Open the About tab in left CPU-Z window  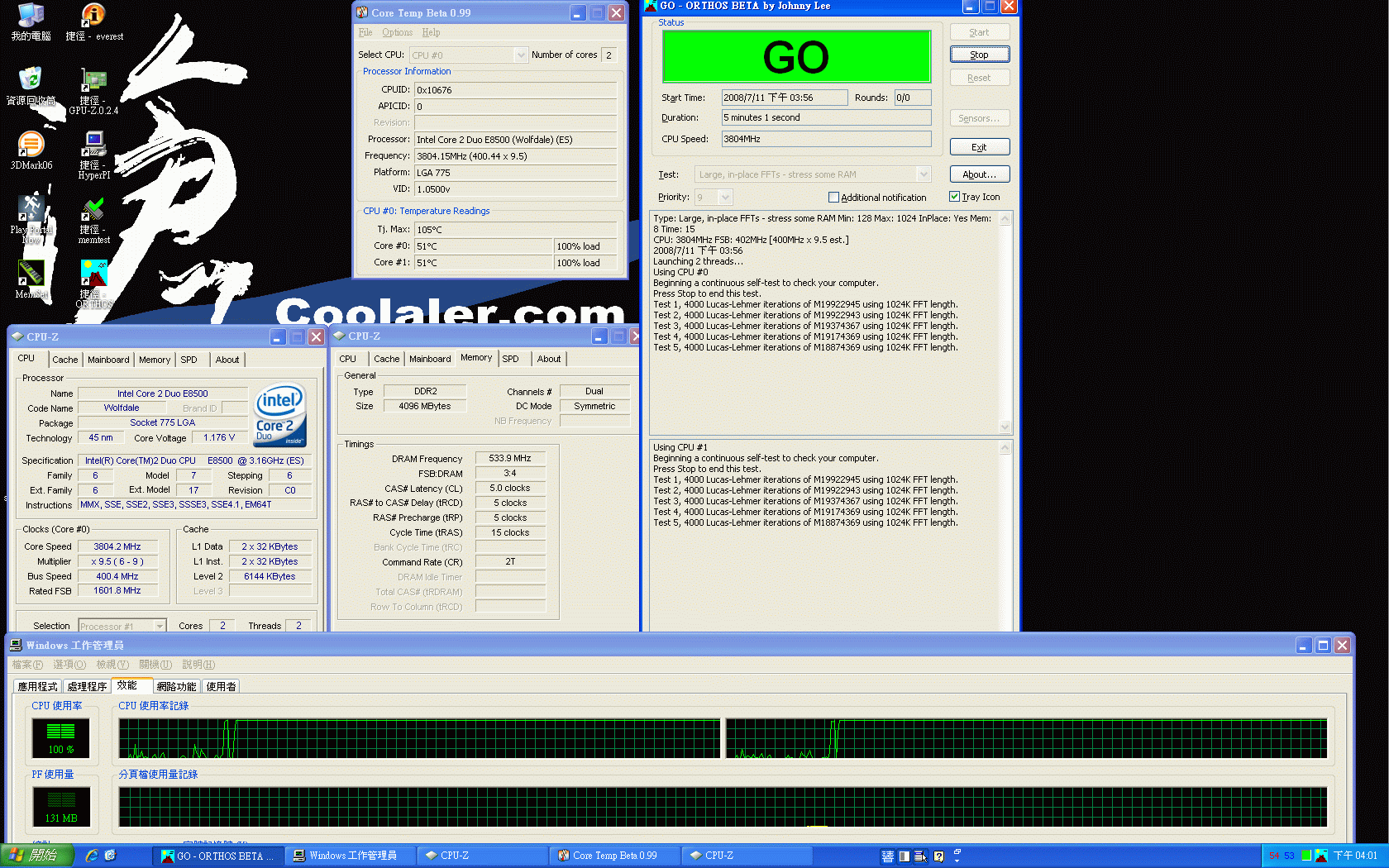pyautogui.click(x=227, y=360)
